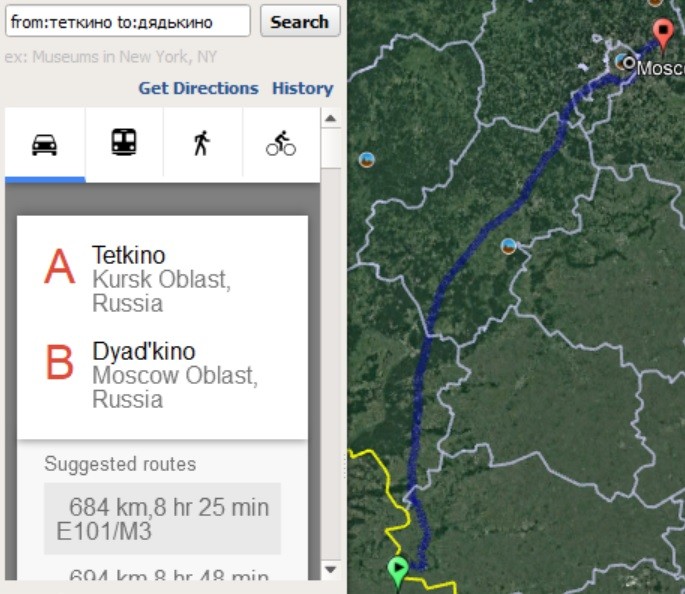Choose walking directions mode

point(202,145)
